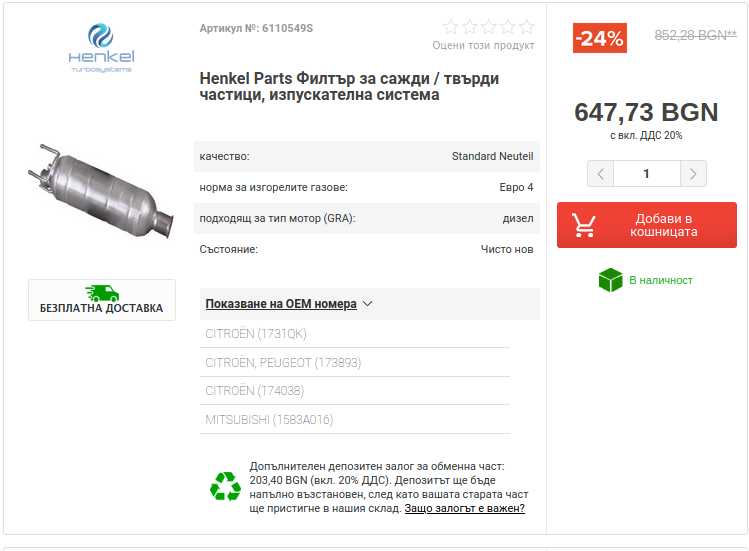
Task: Rate product with fourth star
Action: [x=508, y=27]
